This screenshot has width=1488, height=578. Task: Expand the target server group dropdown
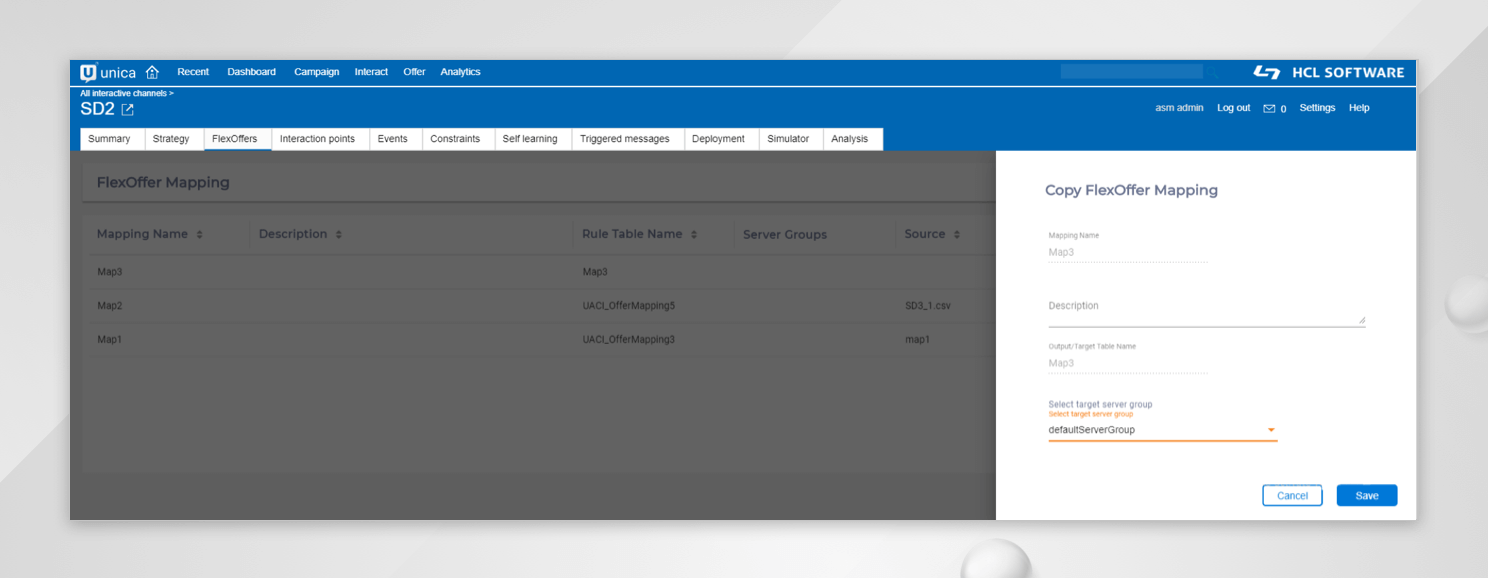click(1271, 430)
